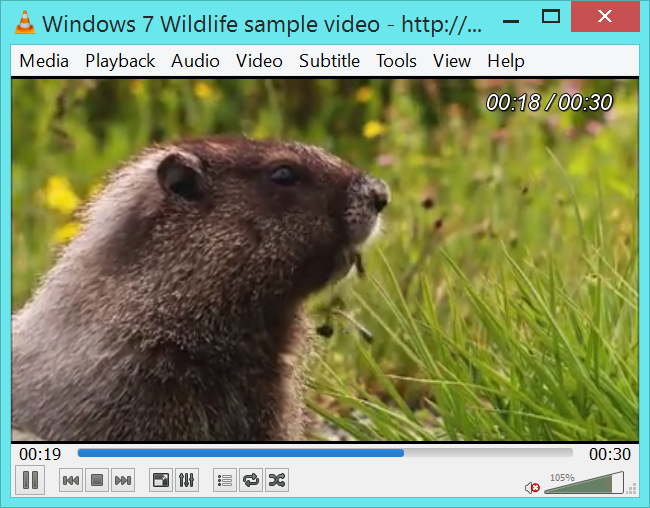The height and width of the screenshot is (508, 650).
Task: Open the Playback menu
Action: tap(120, 61)
